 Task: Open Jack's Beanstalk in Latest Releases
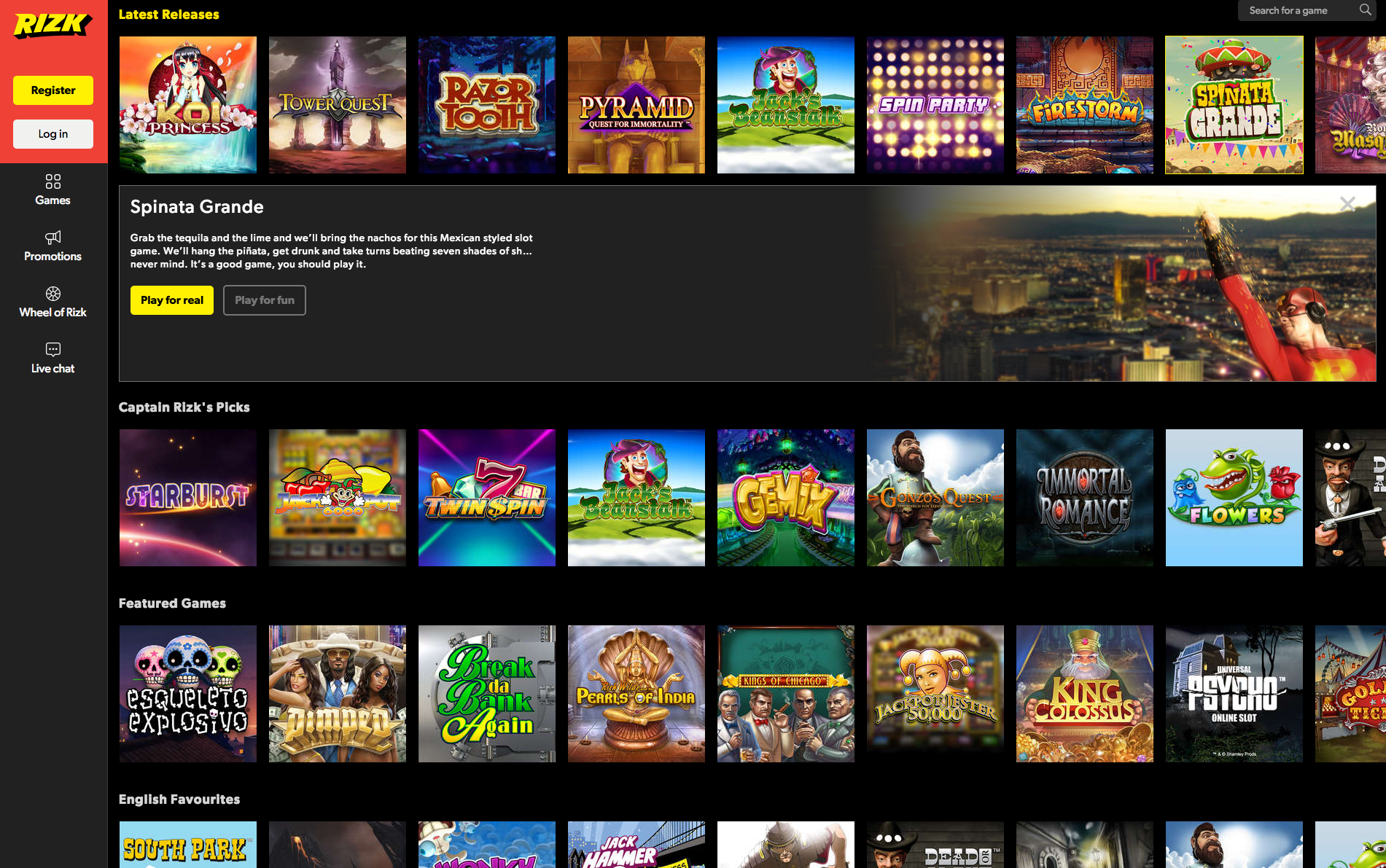[x=786, y=105]
